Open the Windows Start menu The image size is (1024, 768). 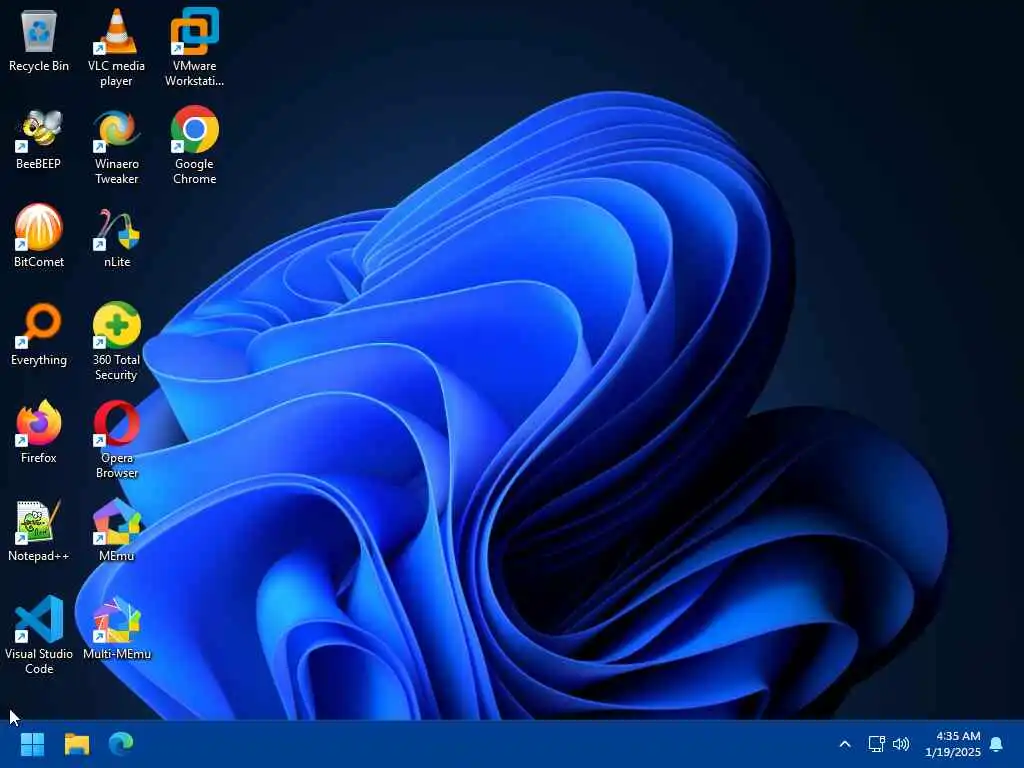32,744
